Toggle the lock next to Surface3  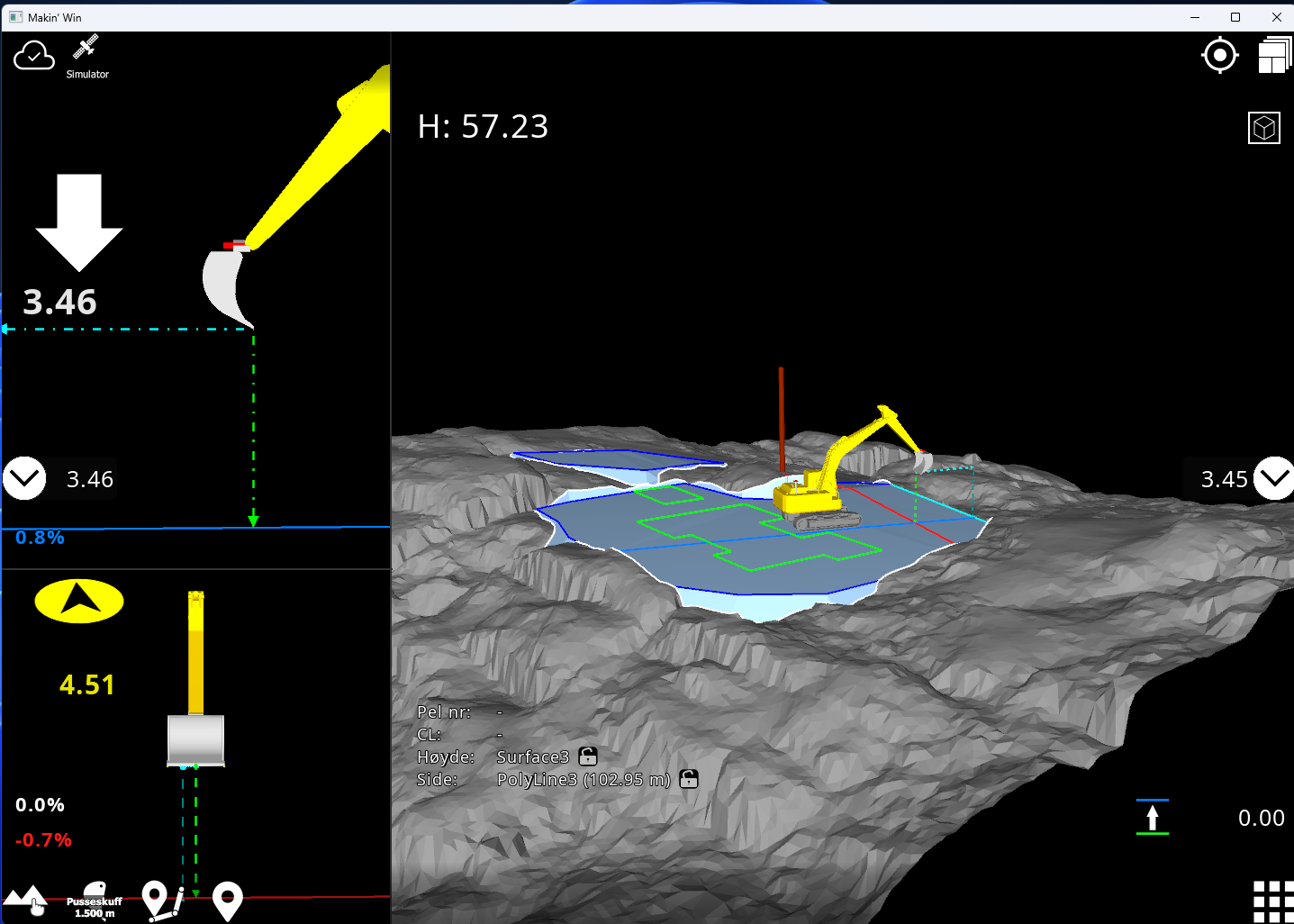tap(588, 756)
